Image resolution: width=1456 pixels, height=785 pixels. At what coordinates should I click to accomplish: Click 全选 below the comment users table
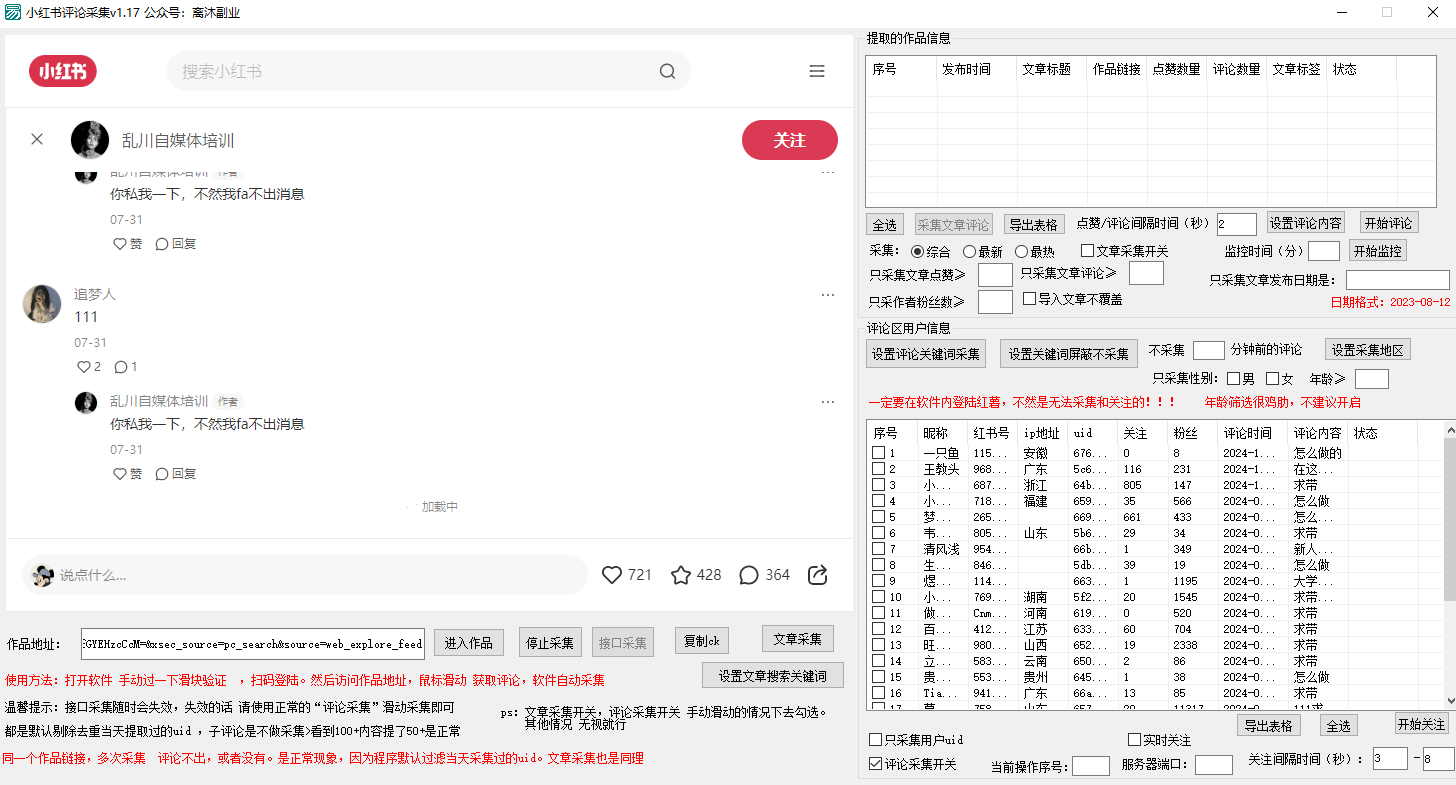click(1339, 726)
